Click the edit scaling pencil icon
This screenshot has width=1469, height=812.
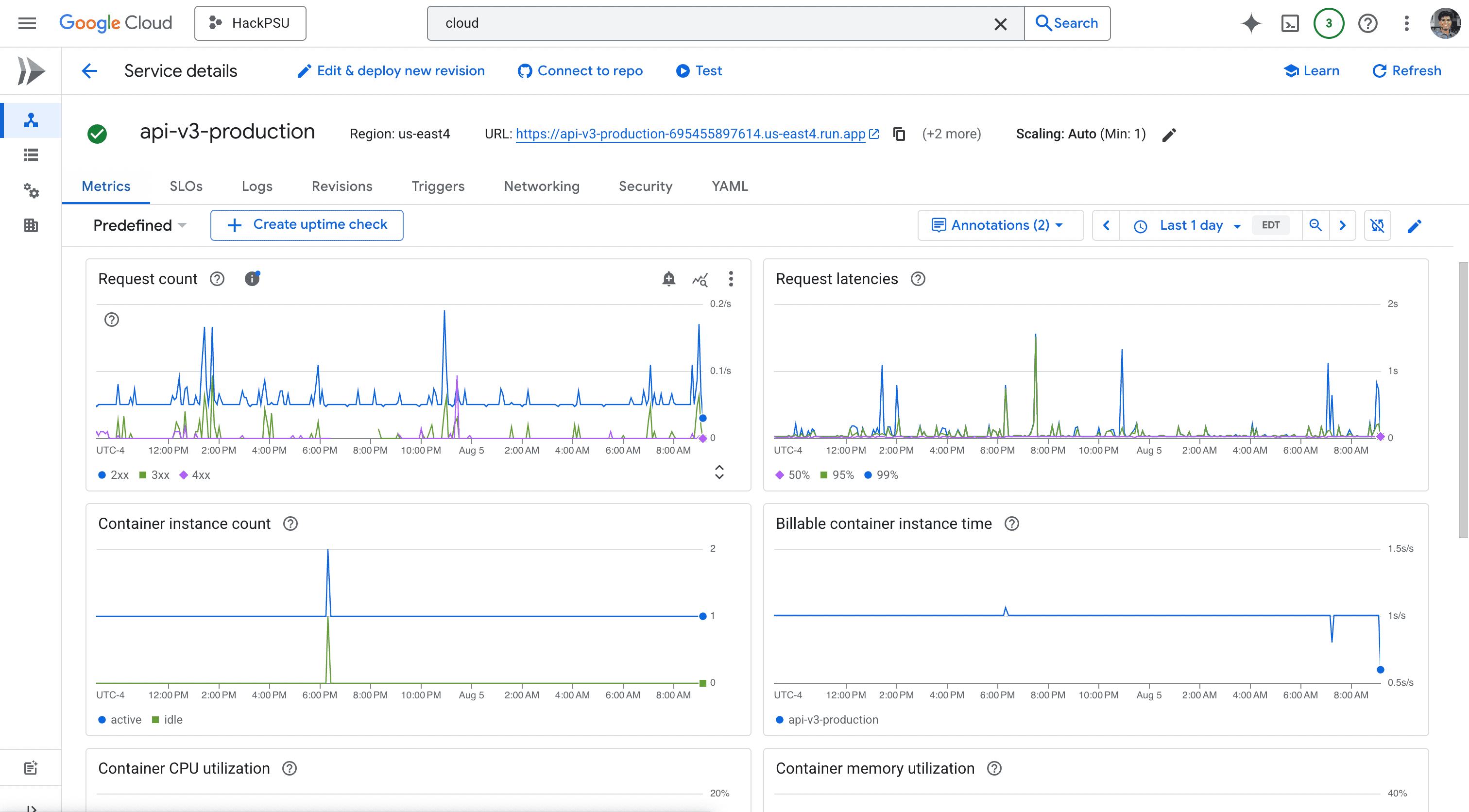click(1169, 135)
